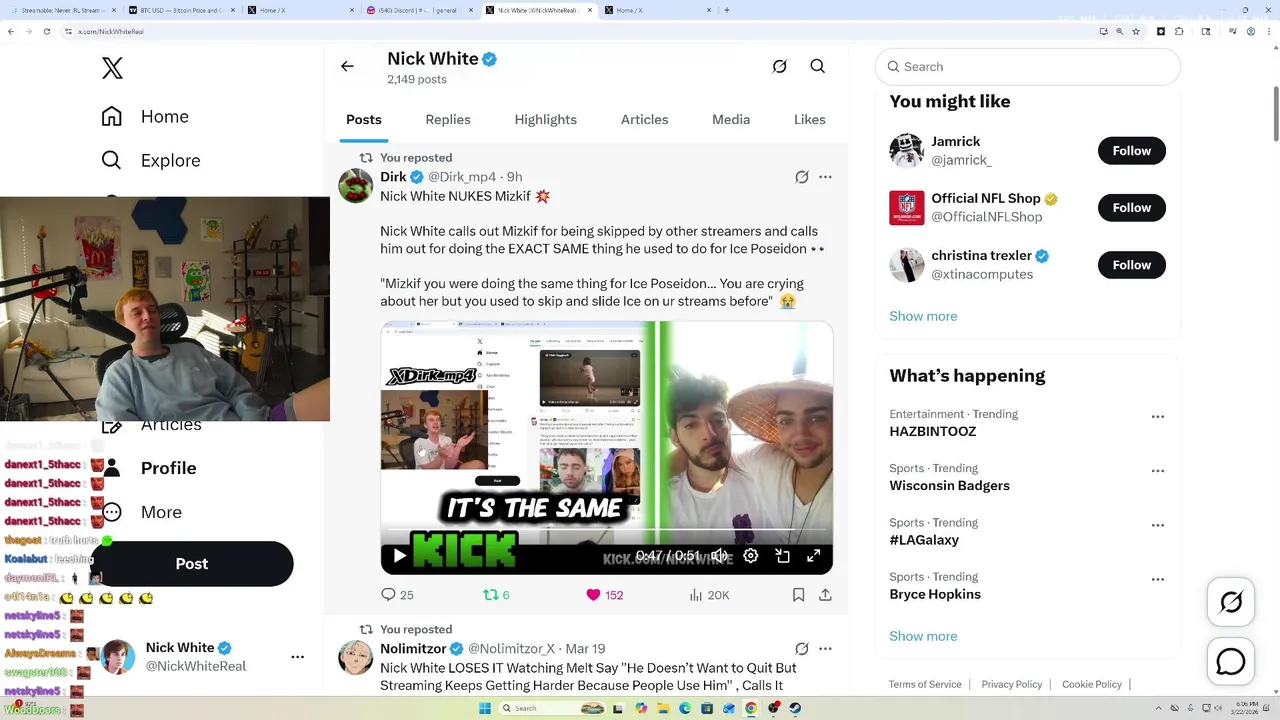Open the Windows Start menu
The width and height of the screenshot is (1280, 720).
[485, 708]
